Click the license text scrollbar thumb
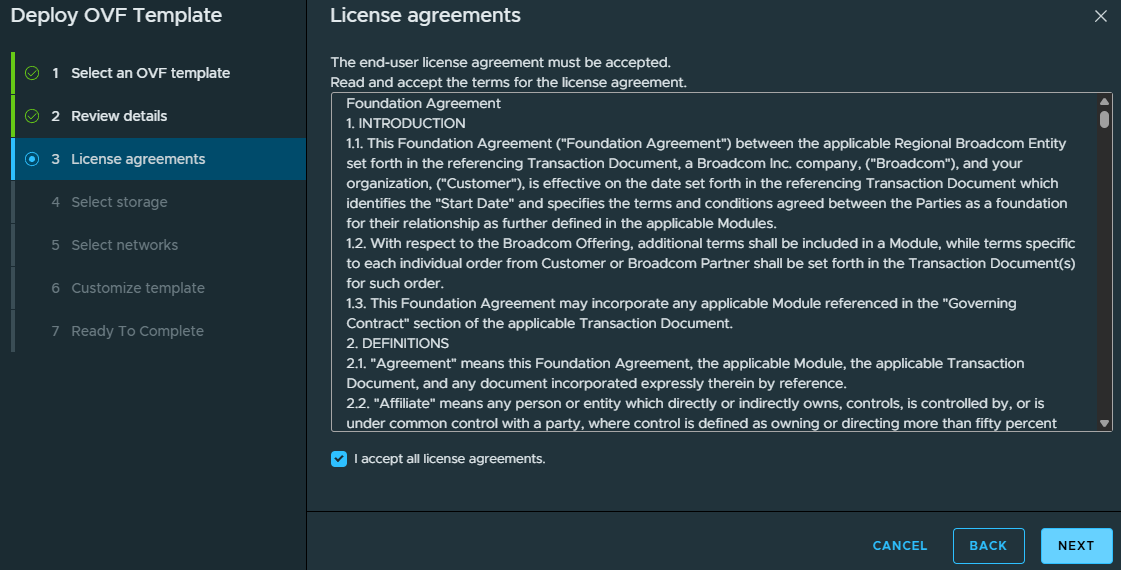1121x570 pixels. [1105, 119]
